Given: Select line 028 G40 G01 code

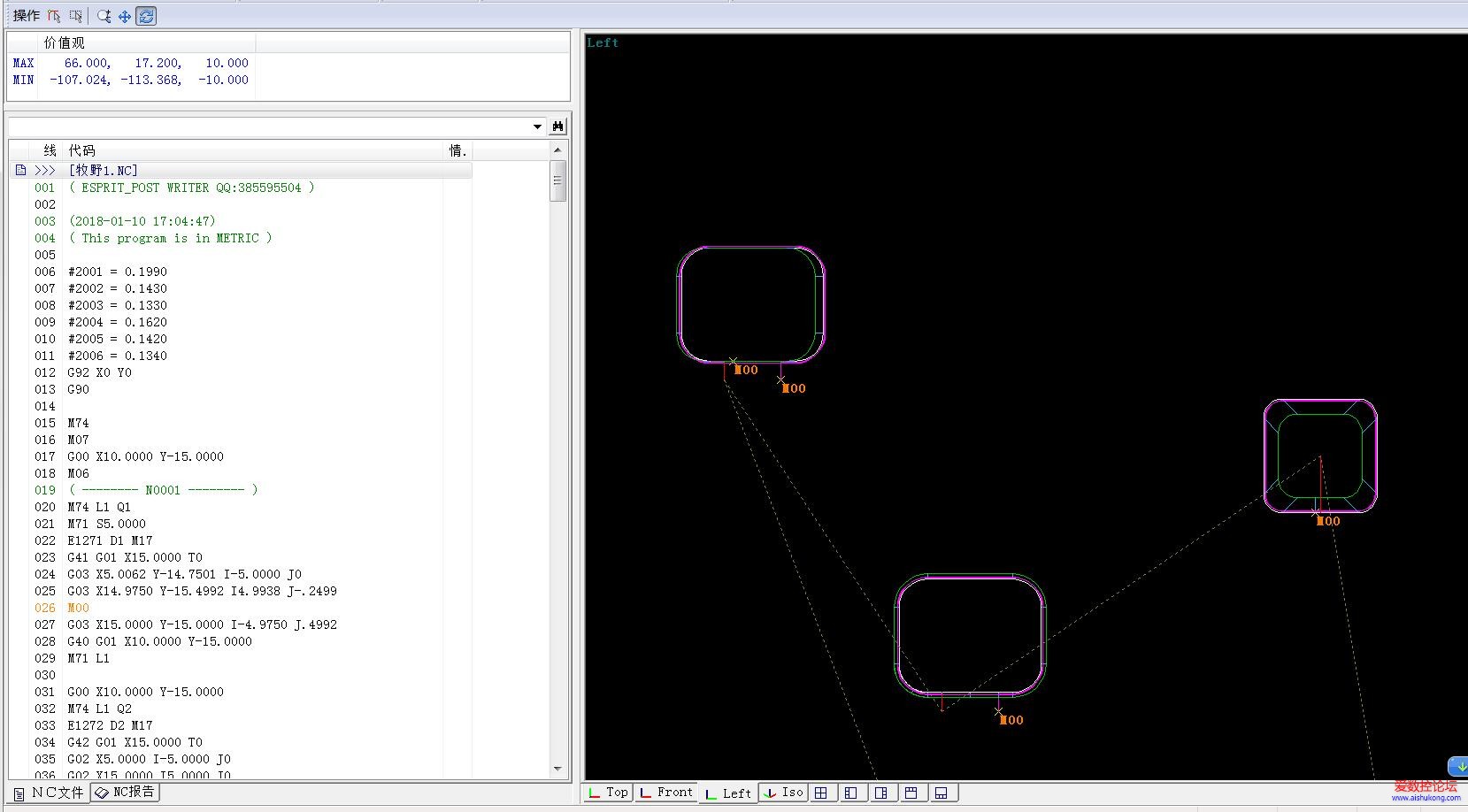Looking at the screenshot, I should coord(241,641).
